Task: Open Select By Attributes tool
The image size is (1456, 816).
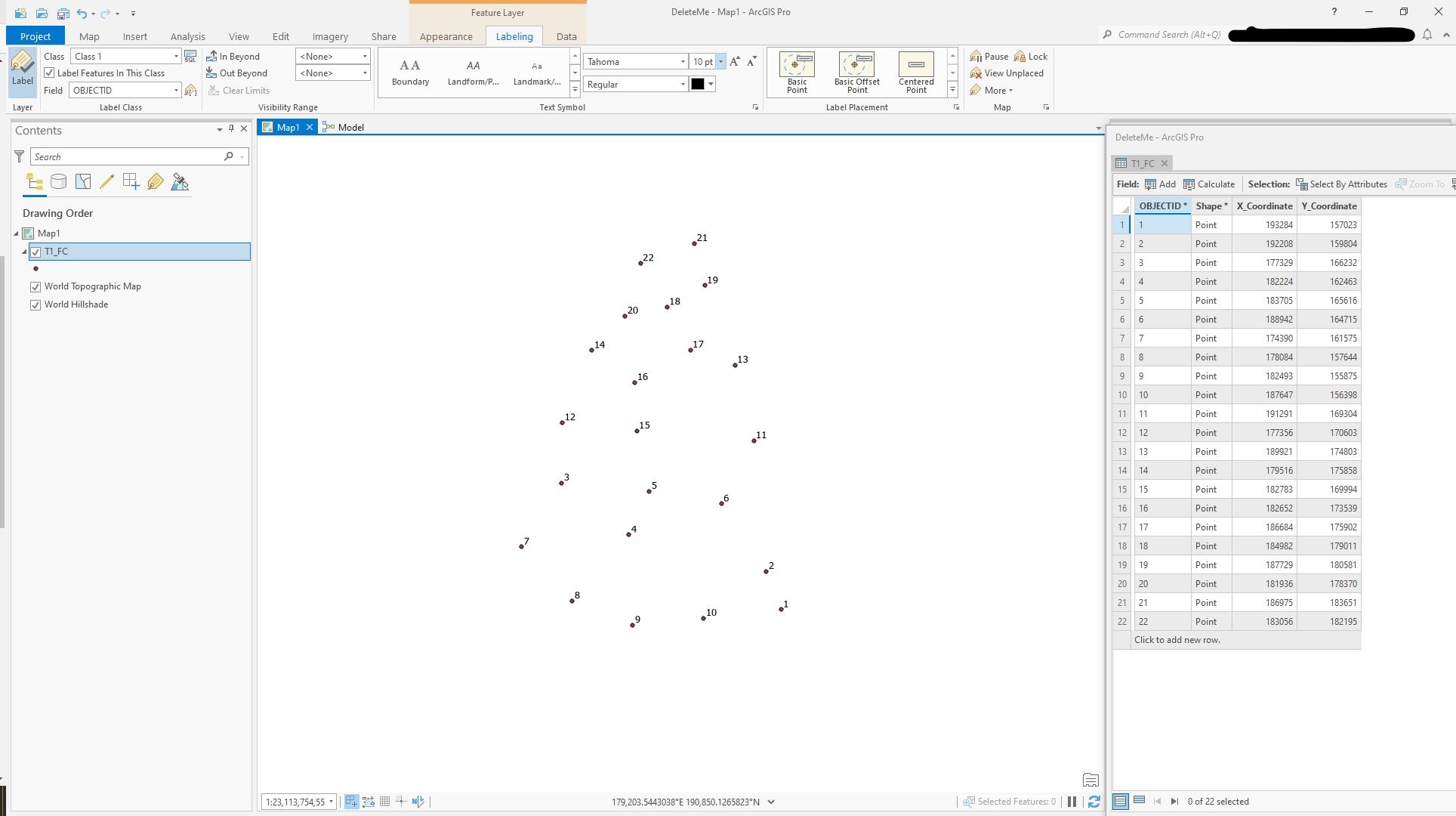Action: [1341, 184]
